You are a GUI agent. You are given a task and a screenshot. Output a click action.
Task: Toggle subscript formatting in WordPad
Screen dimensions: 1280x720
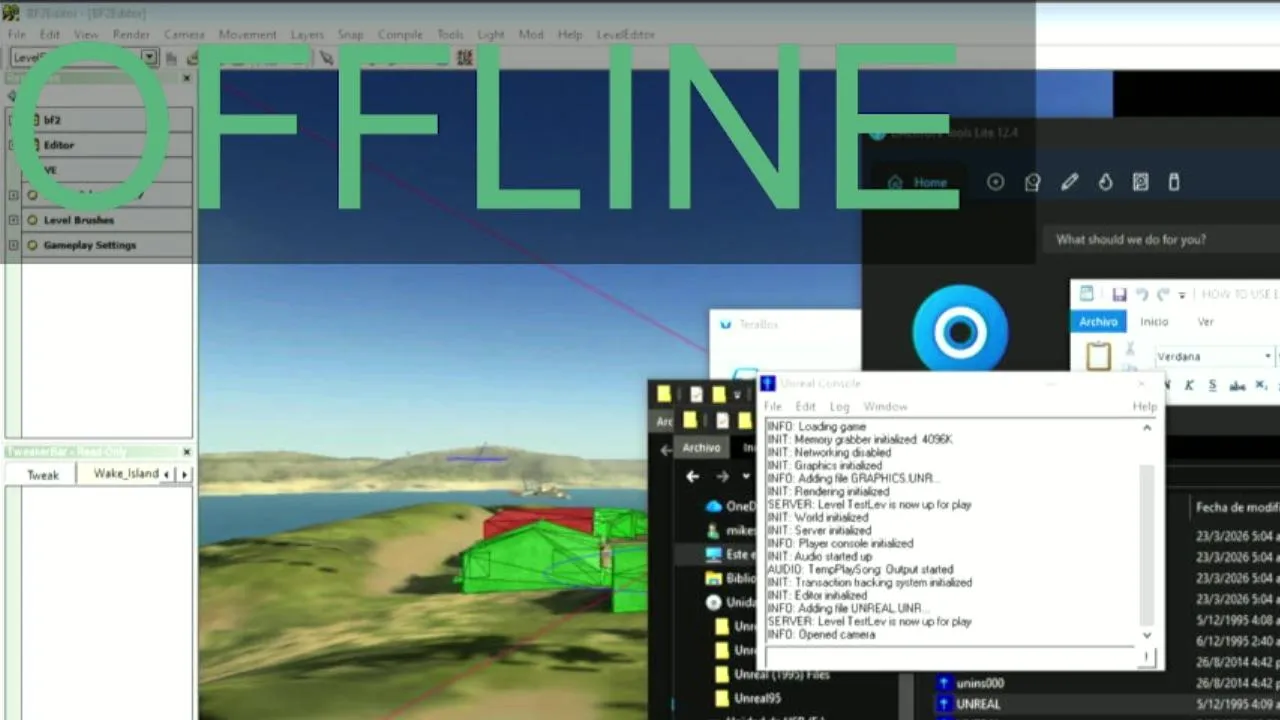point(1261,385)
